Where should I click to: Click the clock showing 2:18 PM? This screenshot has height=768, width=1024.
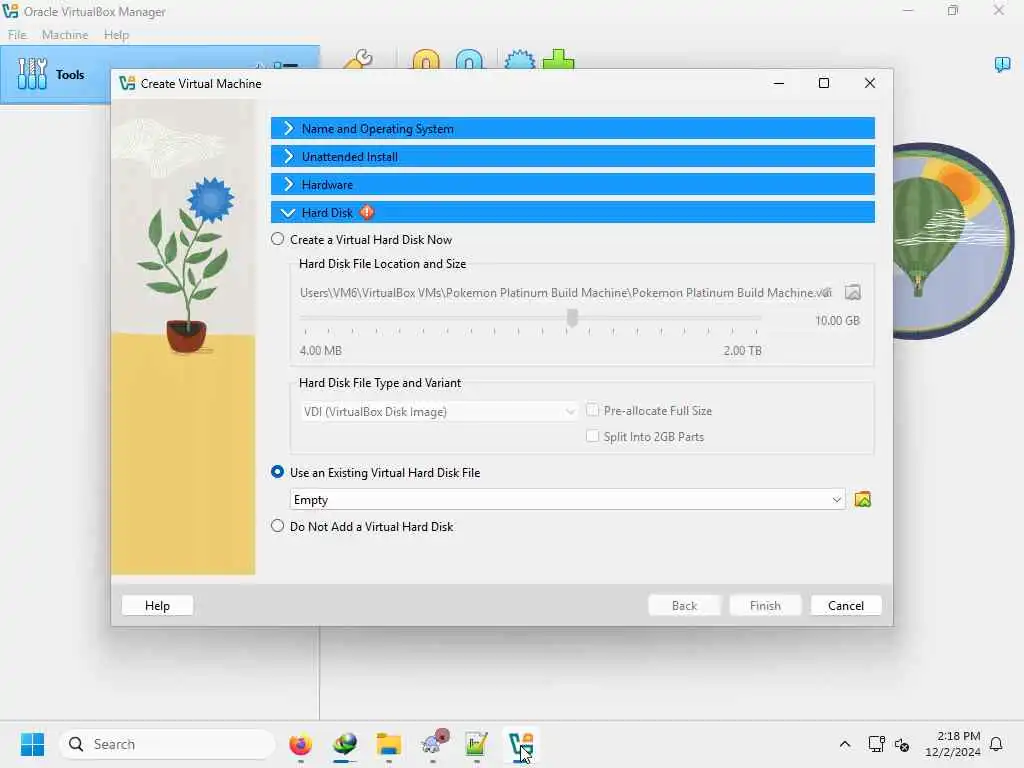(x=953, y=744)
